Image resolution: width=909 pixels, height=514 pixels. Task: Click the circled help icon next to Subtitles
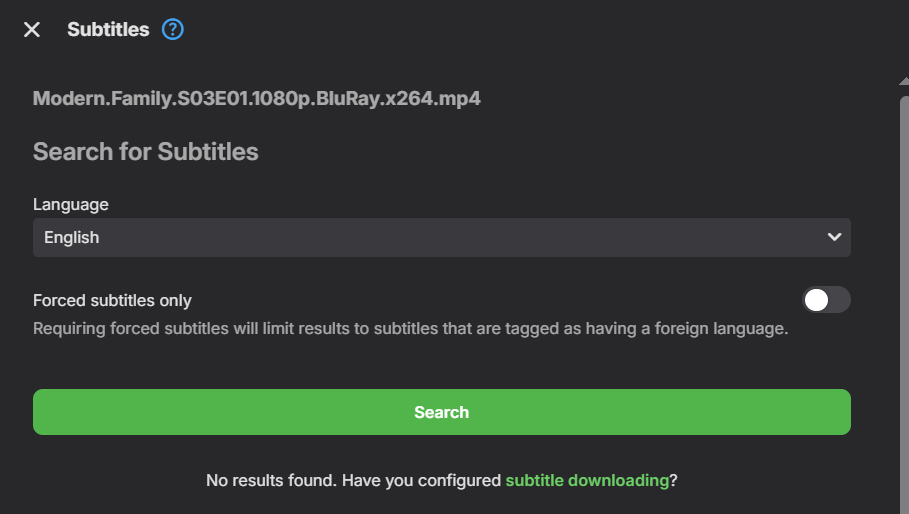pyautogui.click(x=173, y=30)
